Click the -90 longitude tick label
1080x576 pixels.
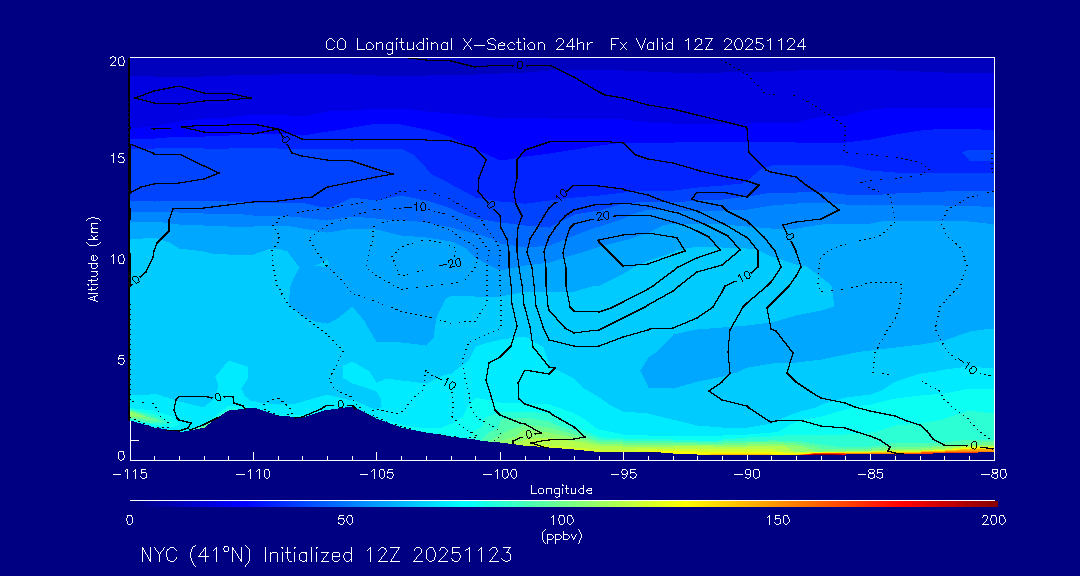click(x=747, y=475)
